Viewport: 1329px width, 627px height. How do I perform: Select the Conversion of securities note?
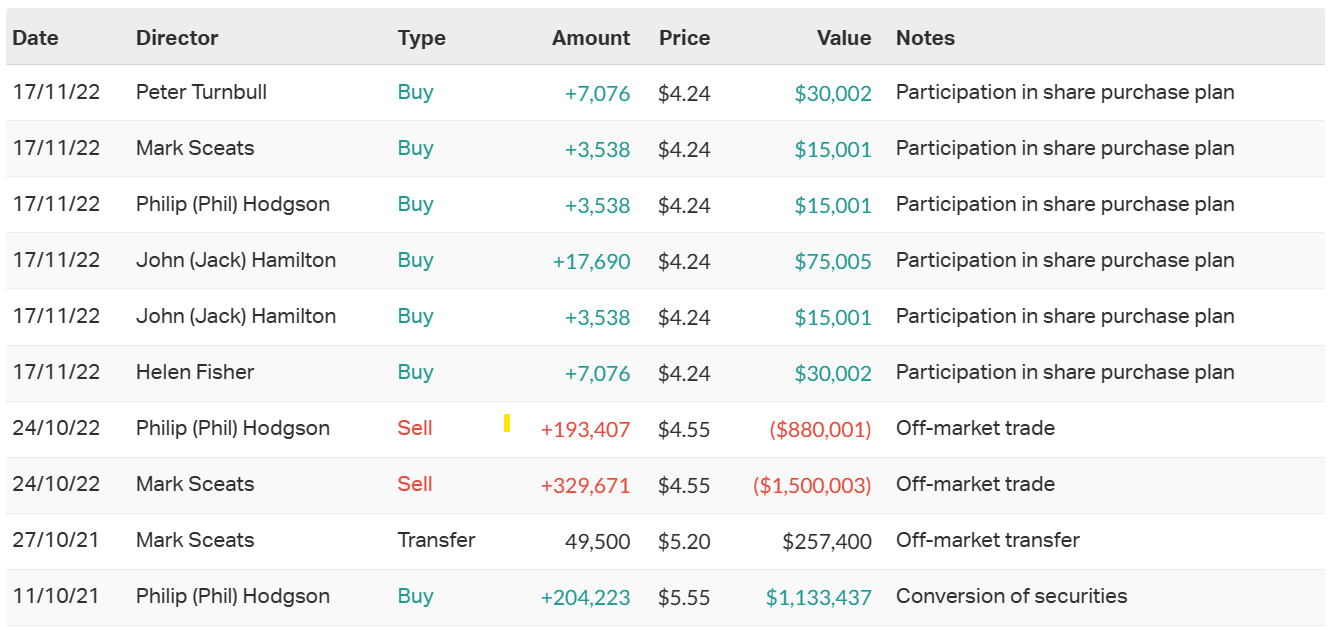pyautogui.click(x=1011, y=597)
